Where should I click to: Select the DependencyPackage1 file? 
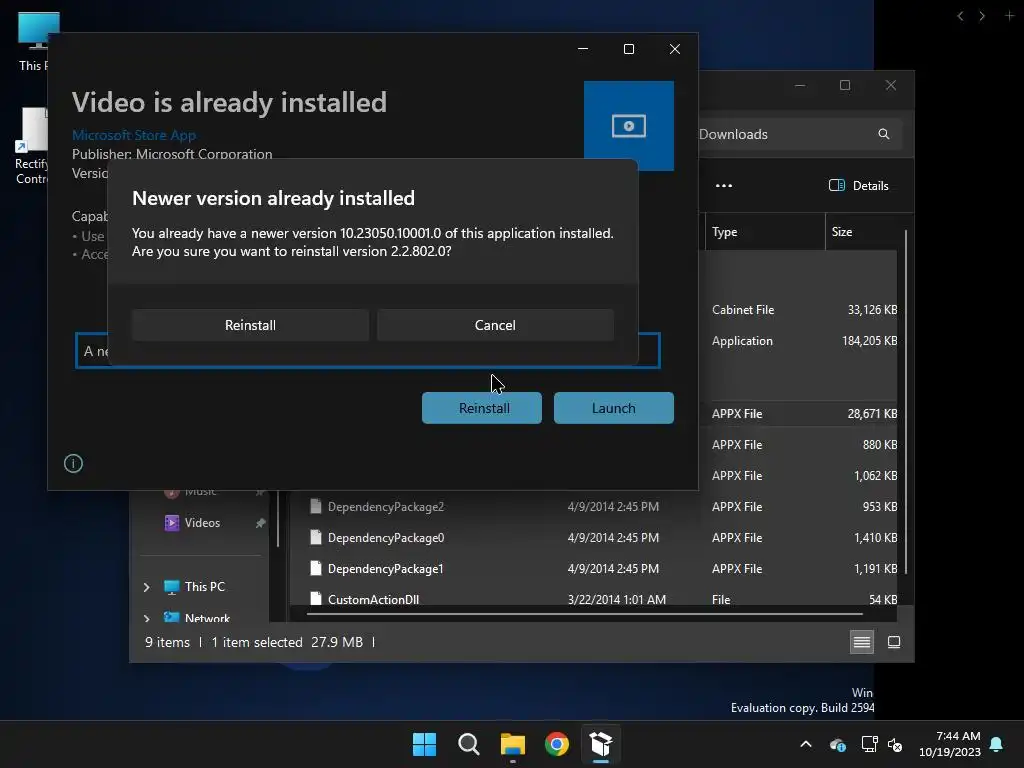[x=386, y=569]
